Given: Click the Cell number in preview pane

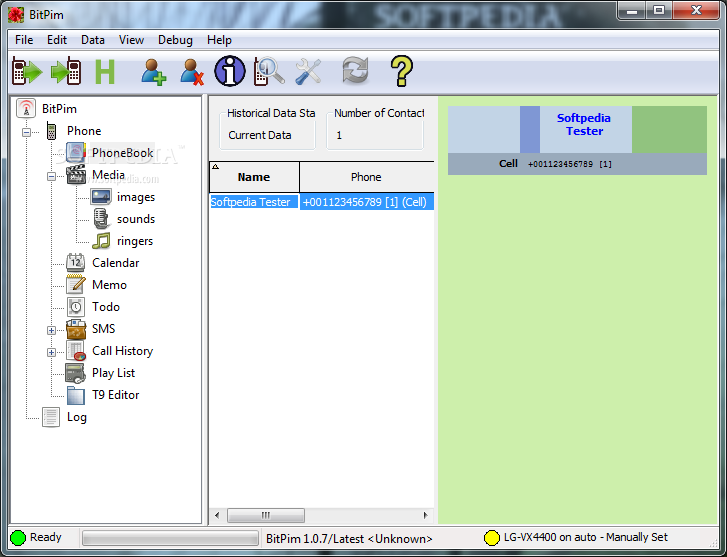Looking at the screenshot, I should coord(570,164).
